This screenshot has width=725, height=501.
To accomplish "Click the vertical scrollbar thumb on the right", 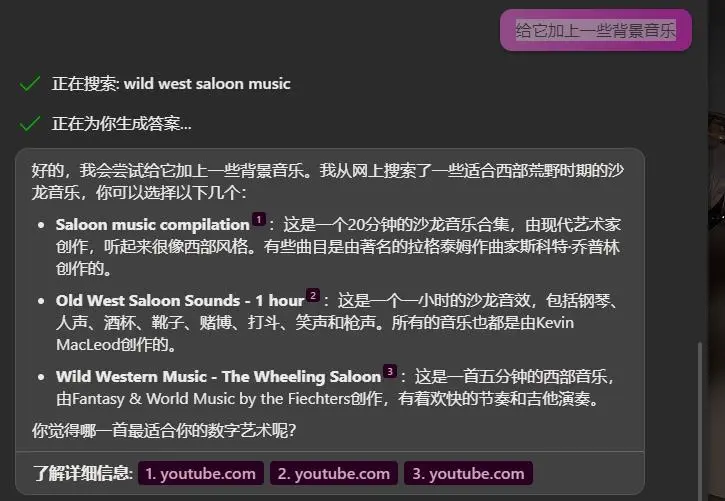I will coord(700,421).
